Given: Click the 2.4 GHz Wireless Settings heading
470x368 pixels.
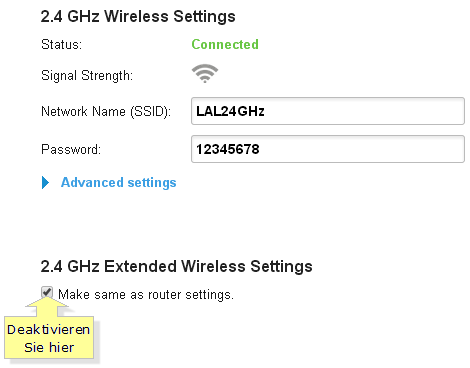Looking at the screenshot, I should coord(138,16).
